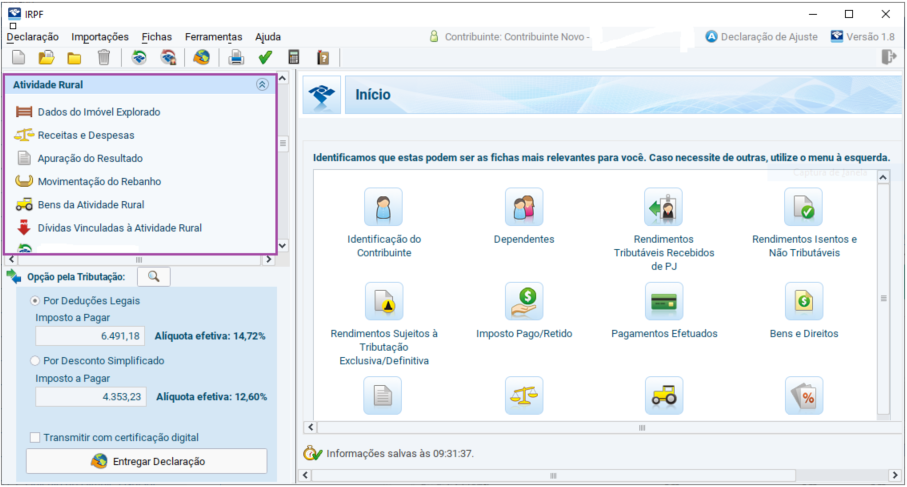Click the green arrow restore icon in toolbar
The height and width of the screenshot is (487, 907).
139,57
